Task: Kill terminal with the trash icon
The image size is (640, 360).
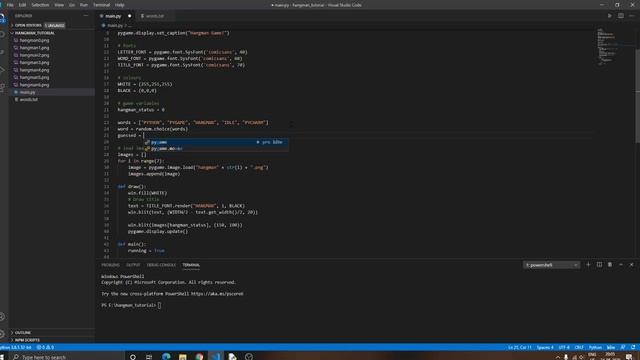Action: click(x=610, y=265)
